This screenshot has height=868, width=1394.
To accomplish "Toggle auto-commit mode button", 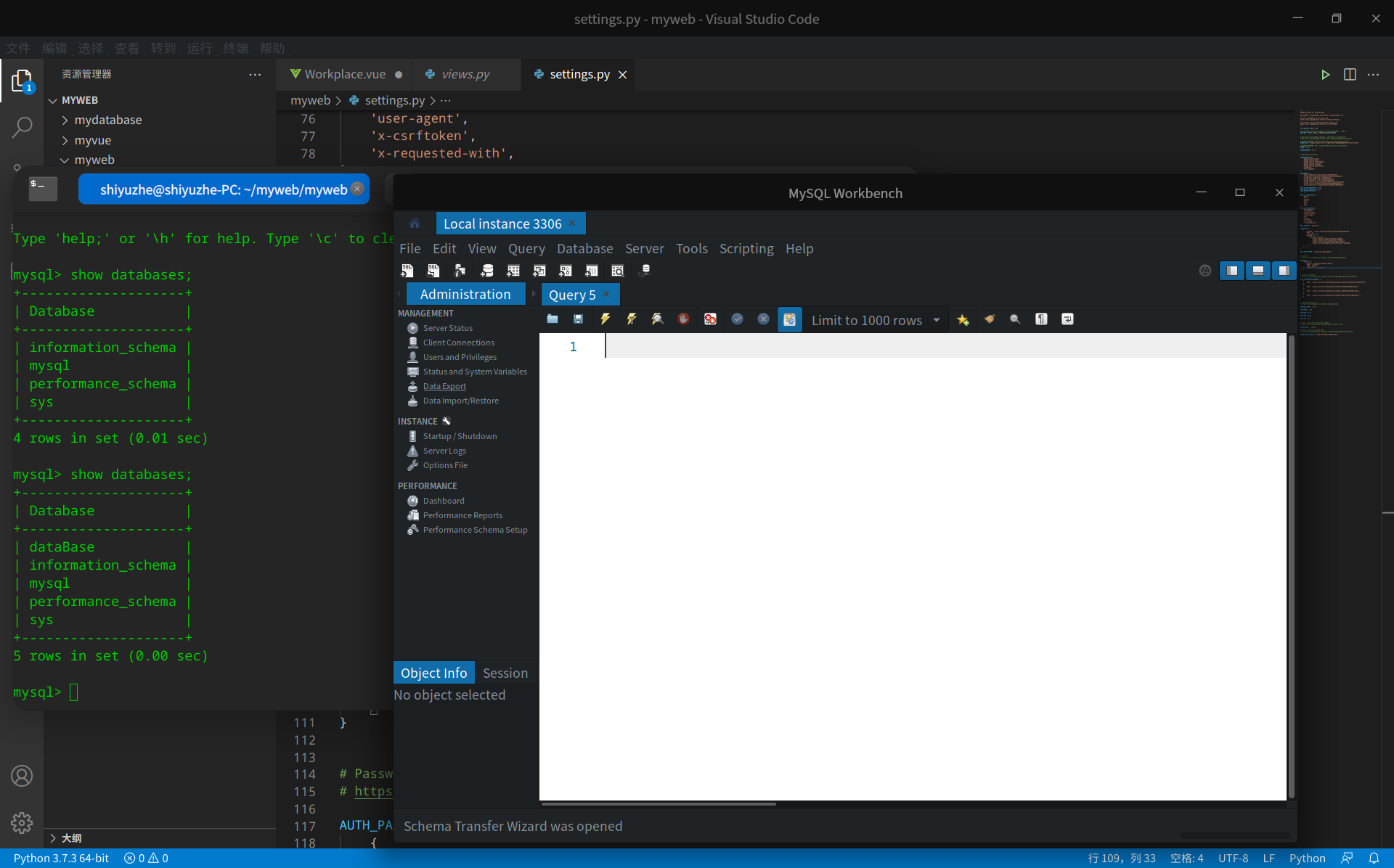I will [x=789, y=319].
